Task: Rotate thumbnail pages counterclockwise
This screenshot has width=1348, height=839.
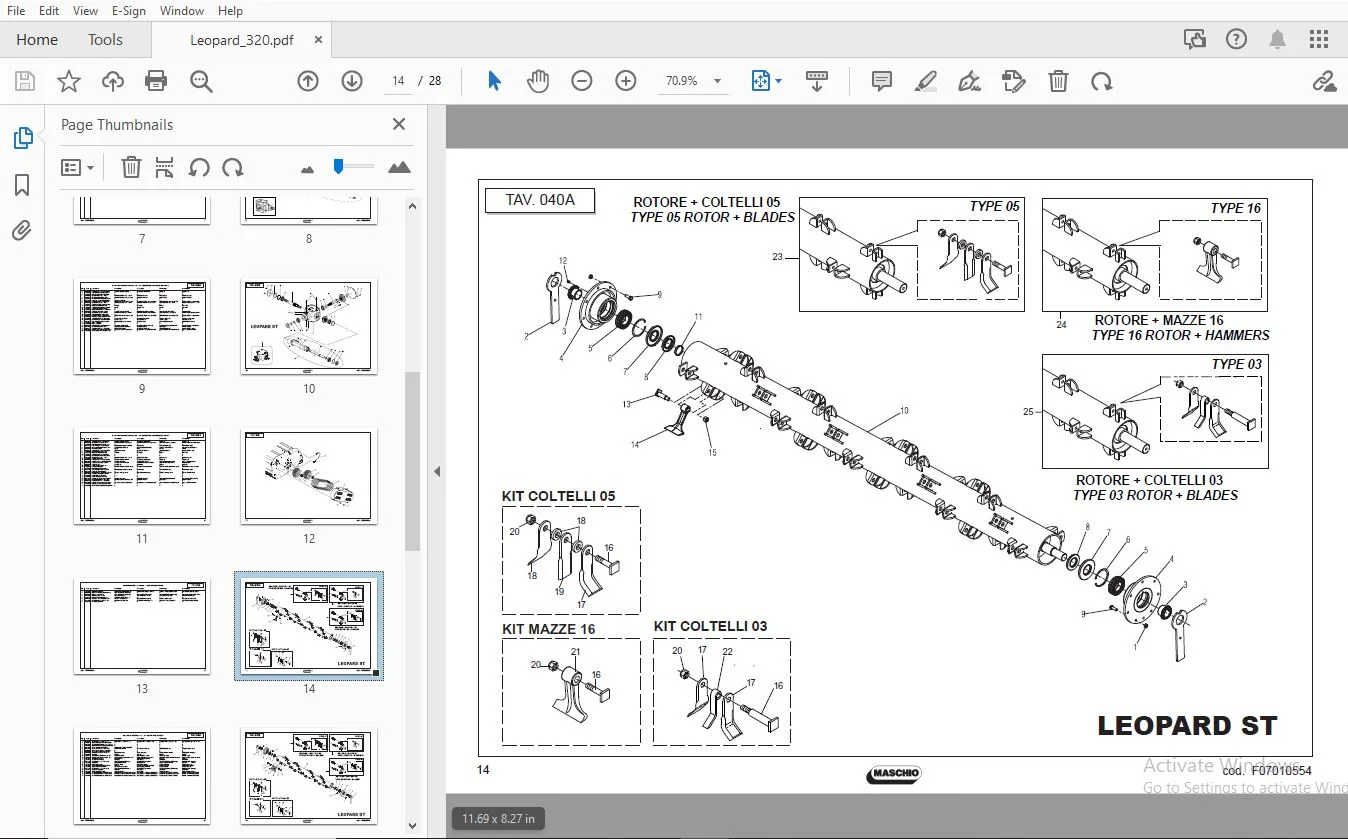Action: 199,167
